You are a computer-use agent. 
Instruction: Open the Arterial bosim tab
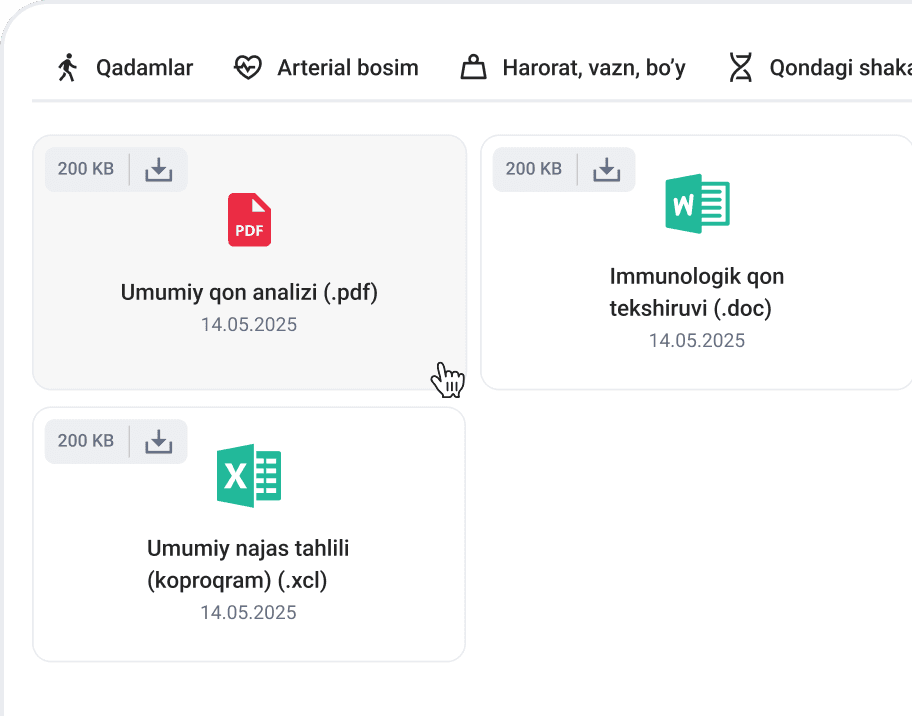[347, 68]
